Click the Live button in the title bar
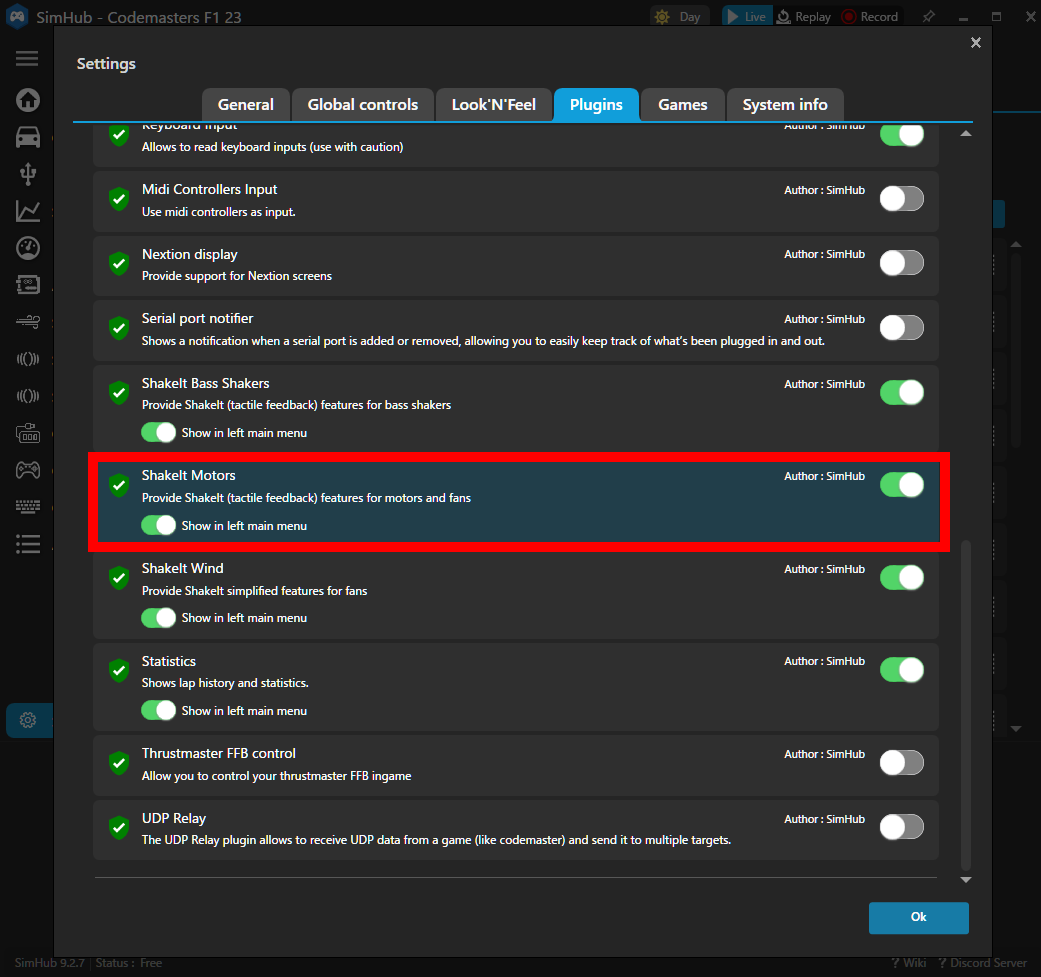This screenshot has height=977, width=1041. pos(747,17)
